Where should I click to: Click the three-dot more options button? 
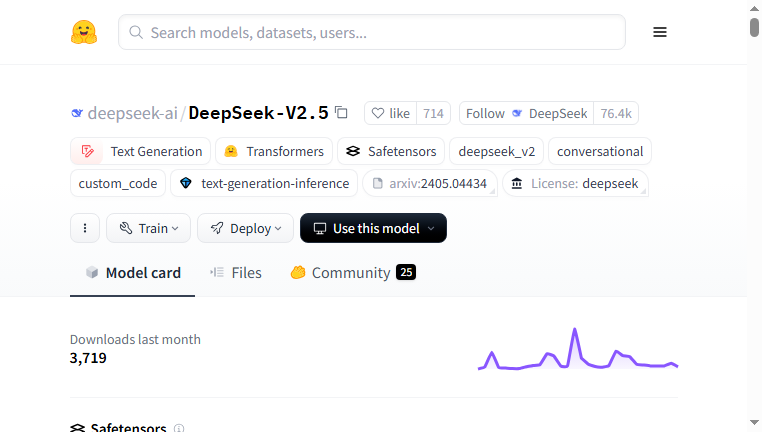[x=85, y=228]
